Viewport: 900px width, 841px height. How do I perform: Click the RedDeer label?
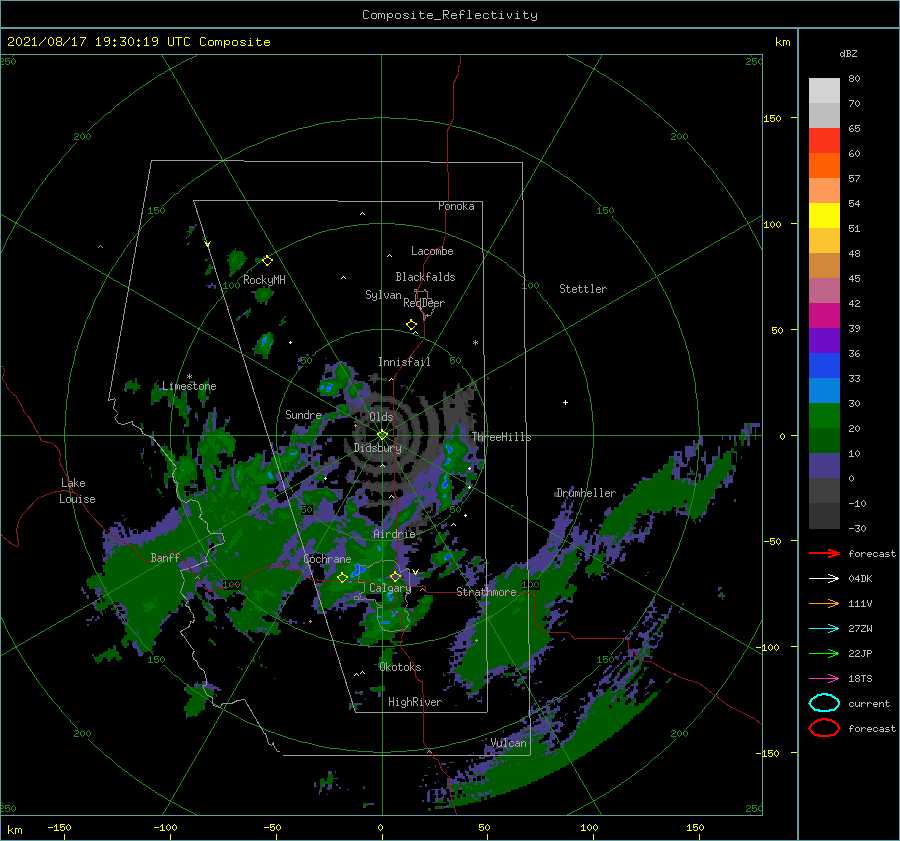coord(424,303)
